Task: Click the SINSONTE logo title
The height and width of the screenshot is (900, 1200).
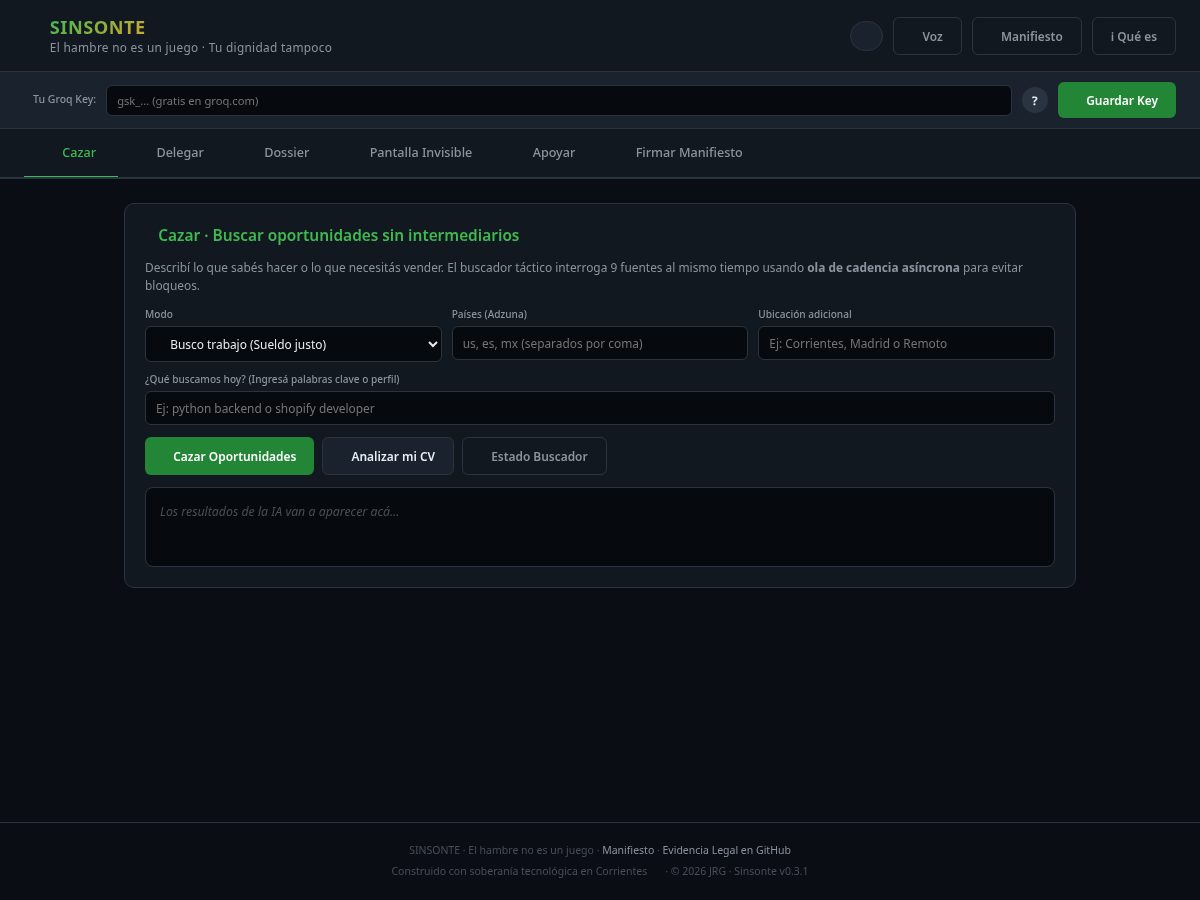Action: coord(97,28)
